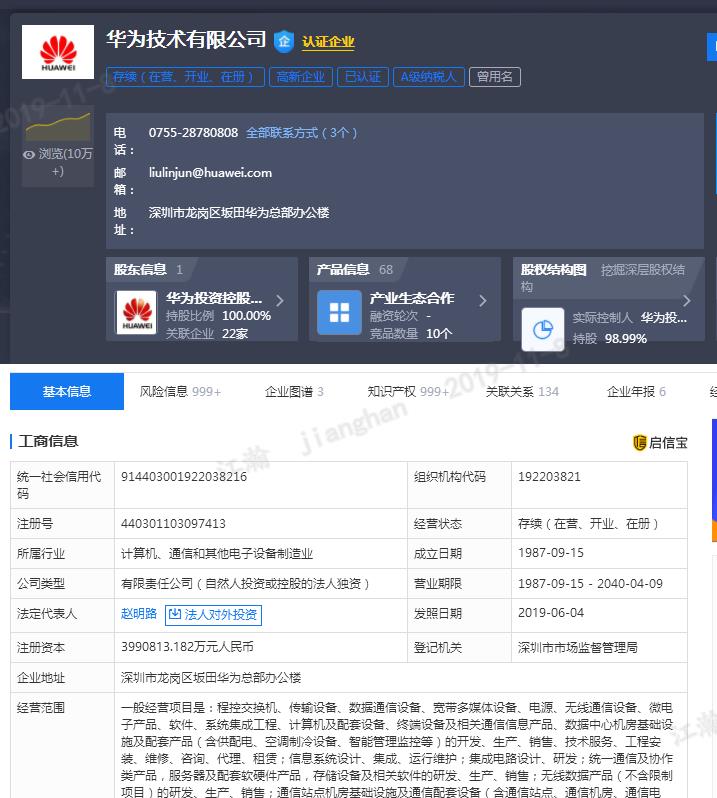The width and height of the screenshot is (717, 798).
Task: Click the 法人对外投资 button
Action: click(x=213, y=614)
